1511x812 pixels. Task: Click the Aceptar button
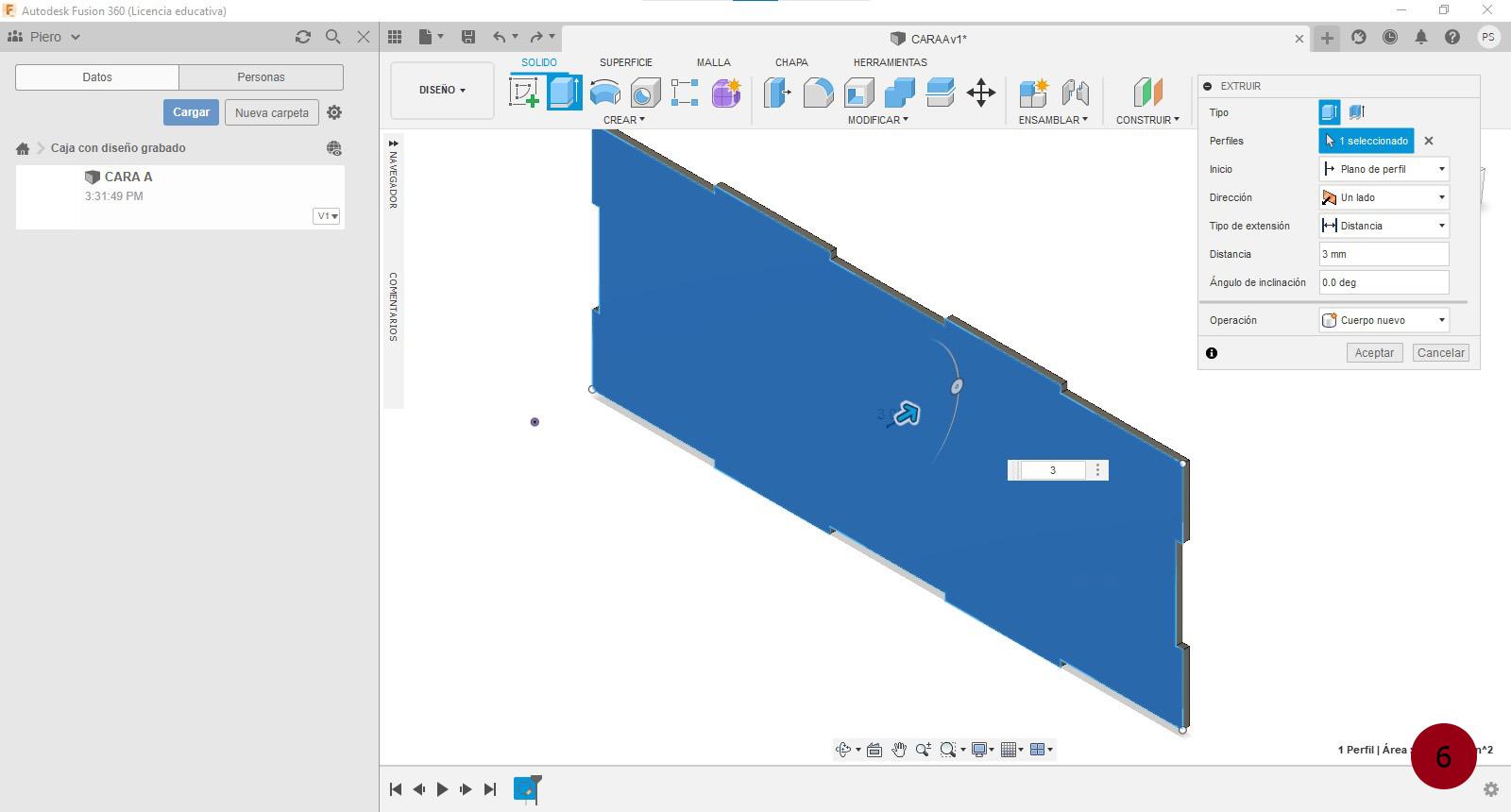(1374, 352)
